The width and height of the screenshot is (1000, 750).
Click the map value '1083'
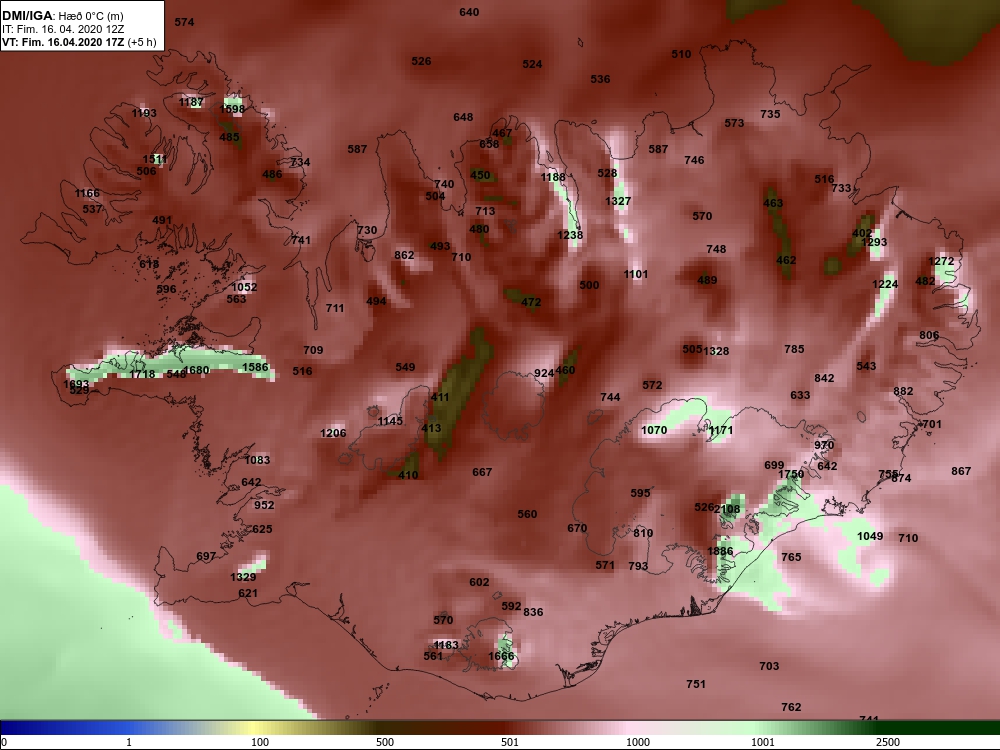pyautogui.click(x=257, y=460)
